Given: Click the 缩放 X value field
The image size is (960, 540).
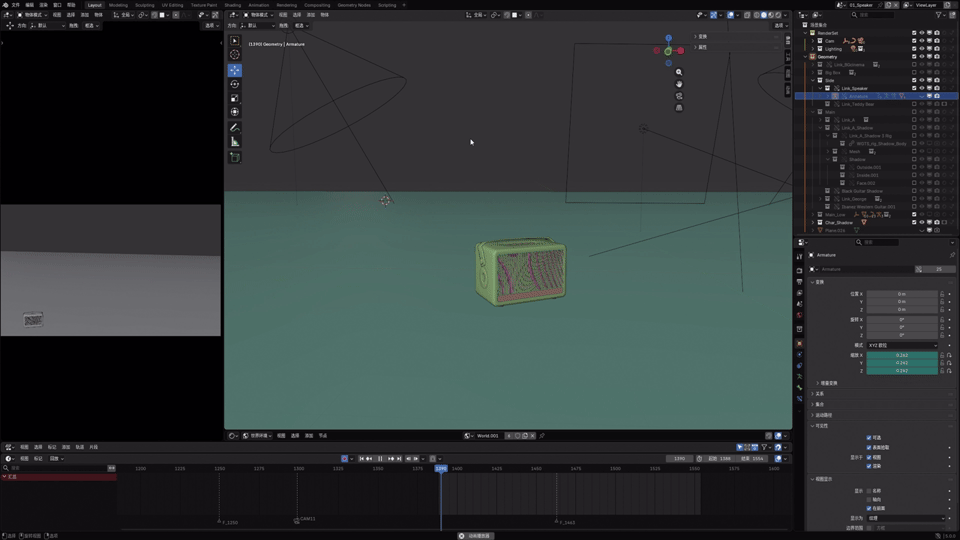Looking at the screenshot, I should (x=902, y=355).
